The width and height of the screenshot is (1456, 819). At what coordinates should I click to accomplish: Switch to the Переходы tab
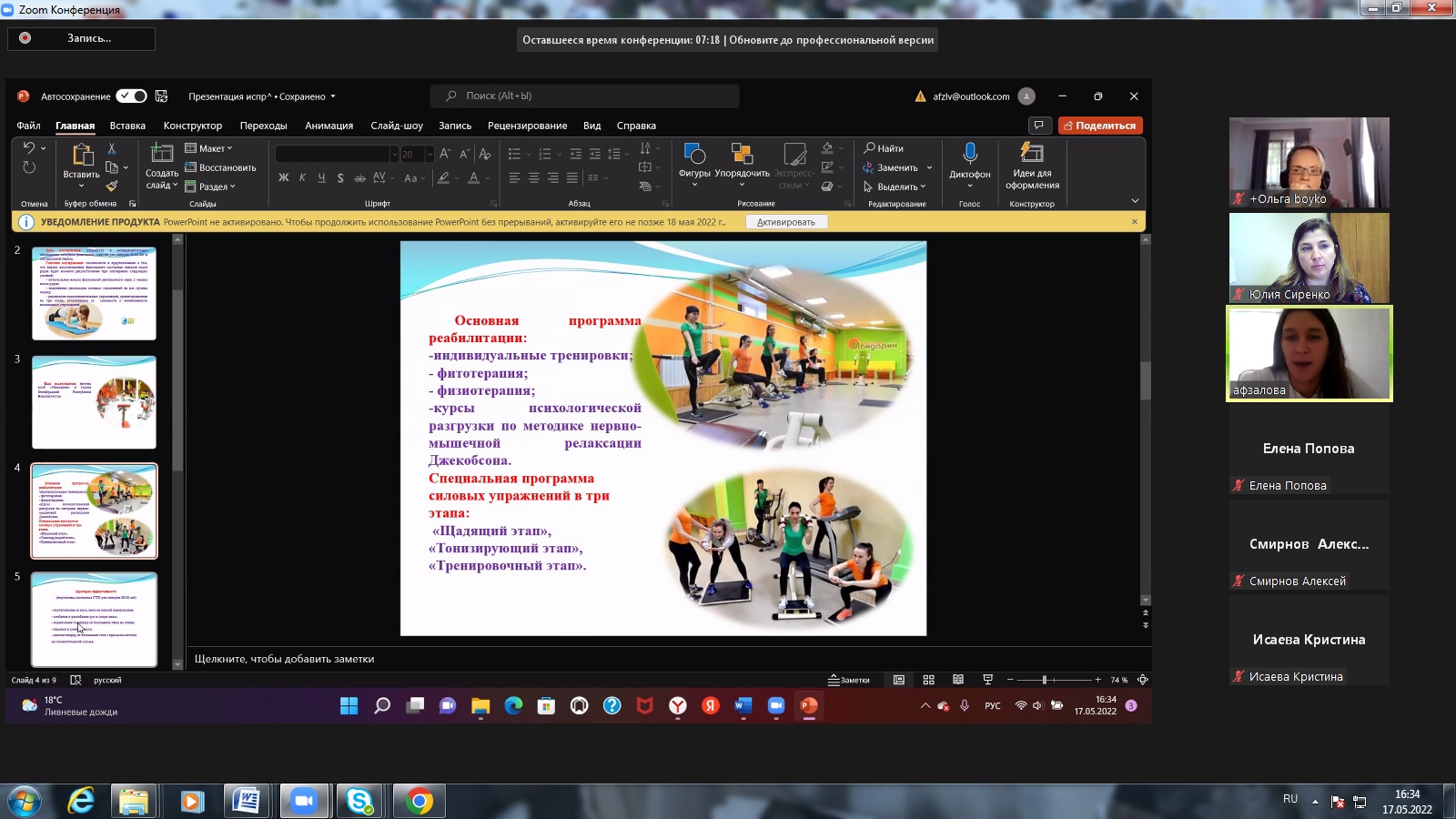(263, 126)
